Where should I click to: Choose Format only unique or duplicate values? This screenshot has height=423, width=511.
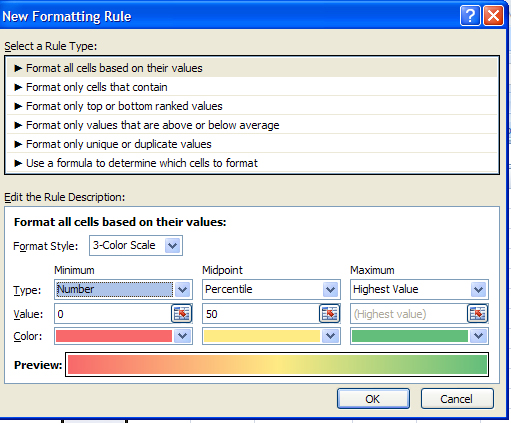point(252,144)
